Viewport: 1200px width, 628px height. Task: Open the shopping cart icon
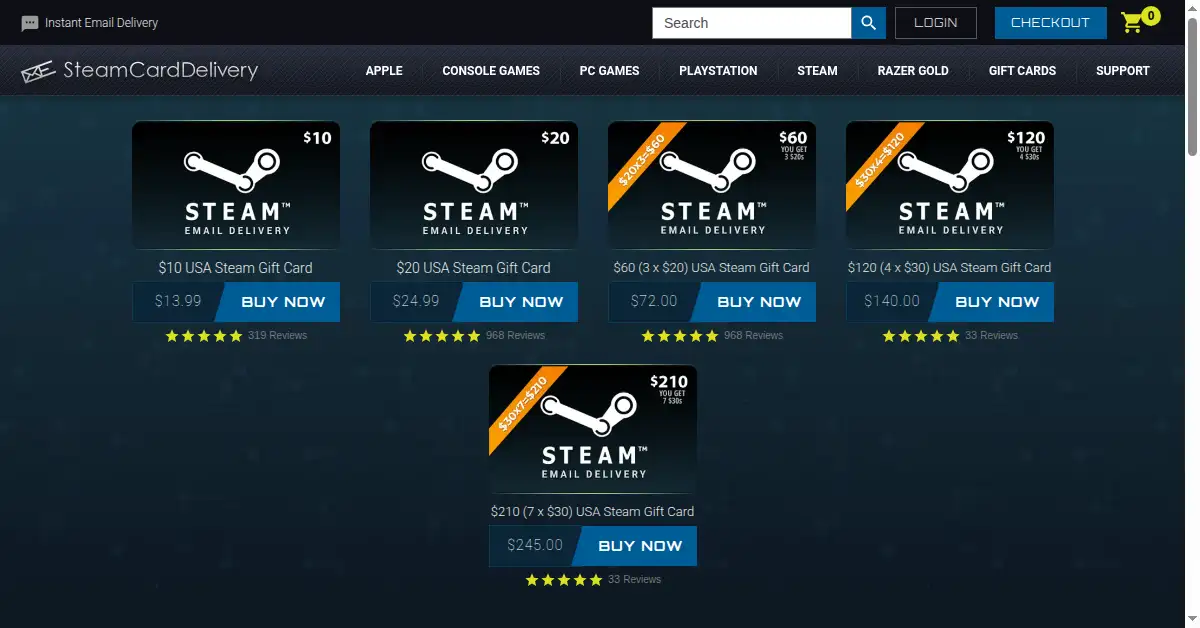1132,23
